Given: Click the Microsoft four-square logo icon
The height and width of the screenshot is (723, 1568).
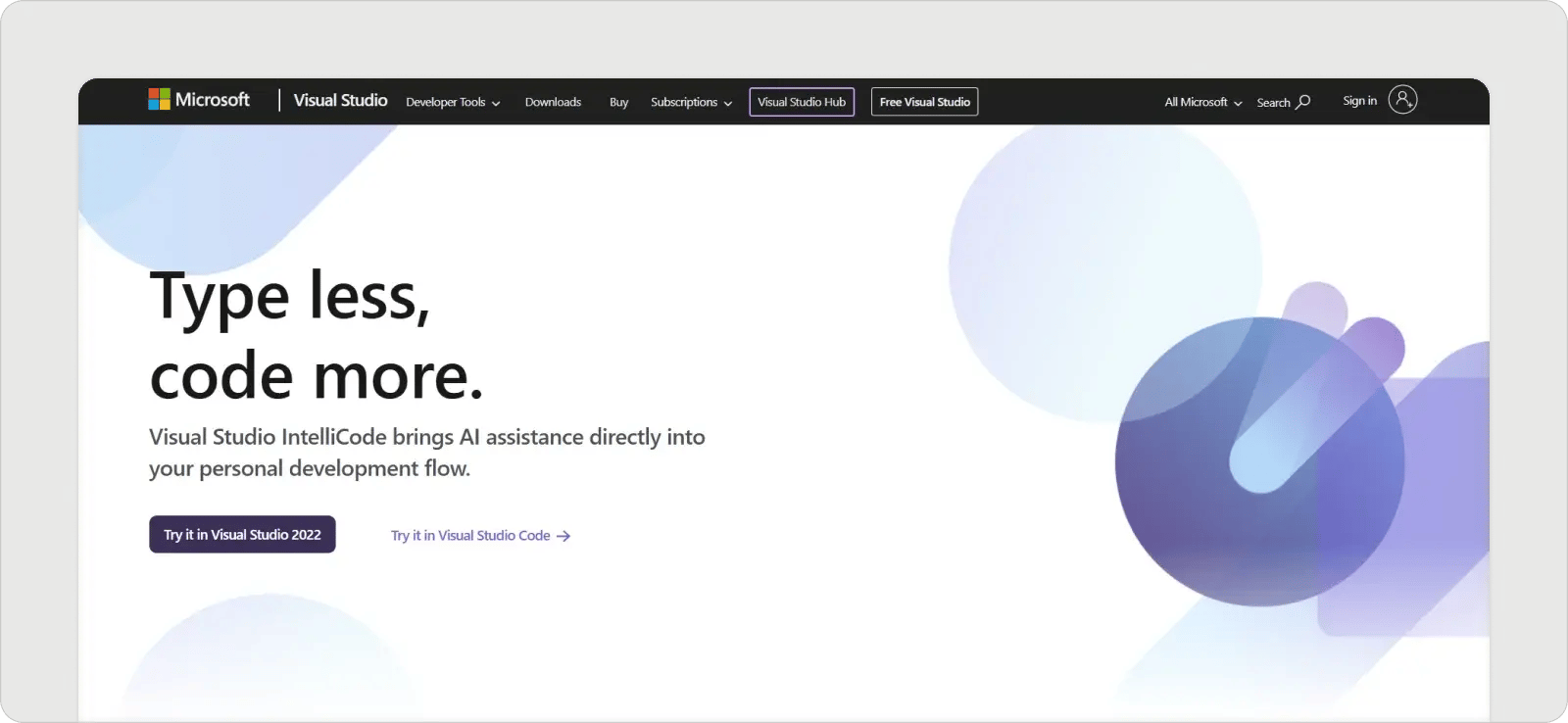Looking at the screenshot, I should click(159, 99).
